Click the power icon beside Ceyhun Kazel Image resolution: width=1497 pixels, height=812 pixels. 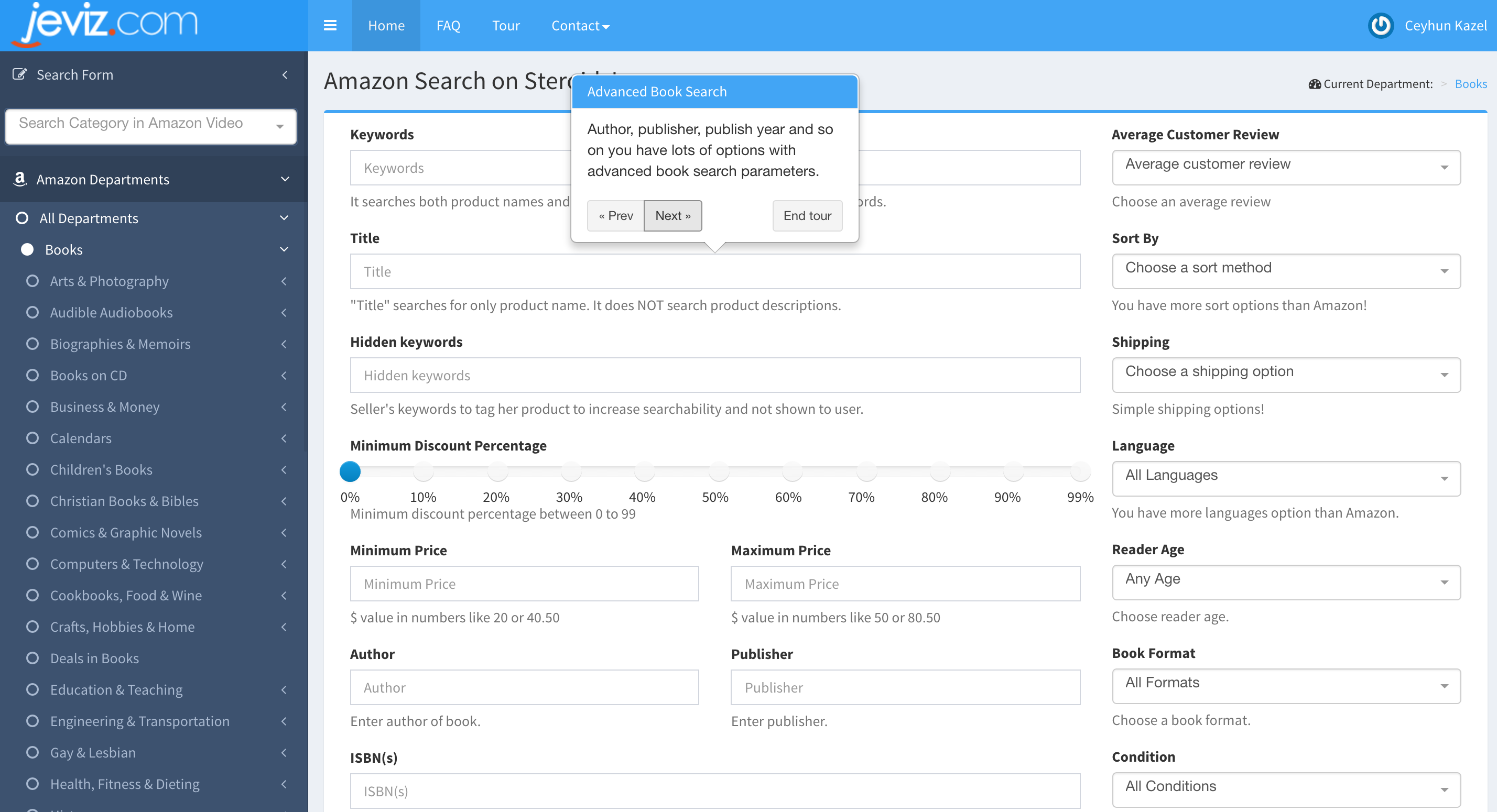1381,26
